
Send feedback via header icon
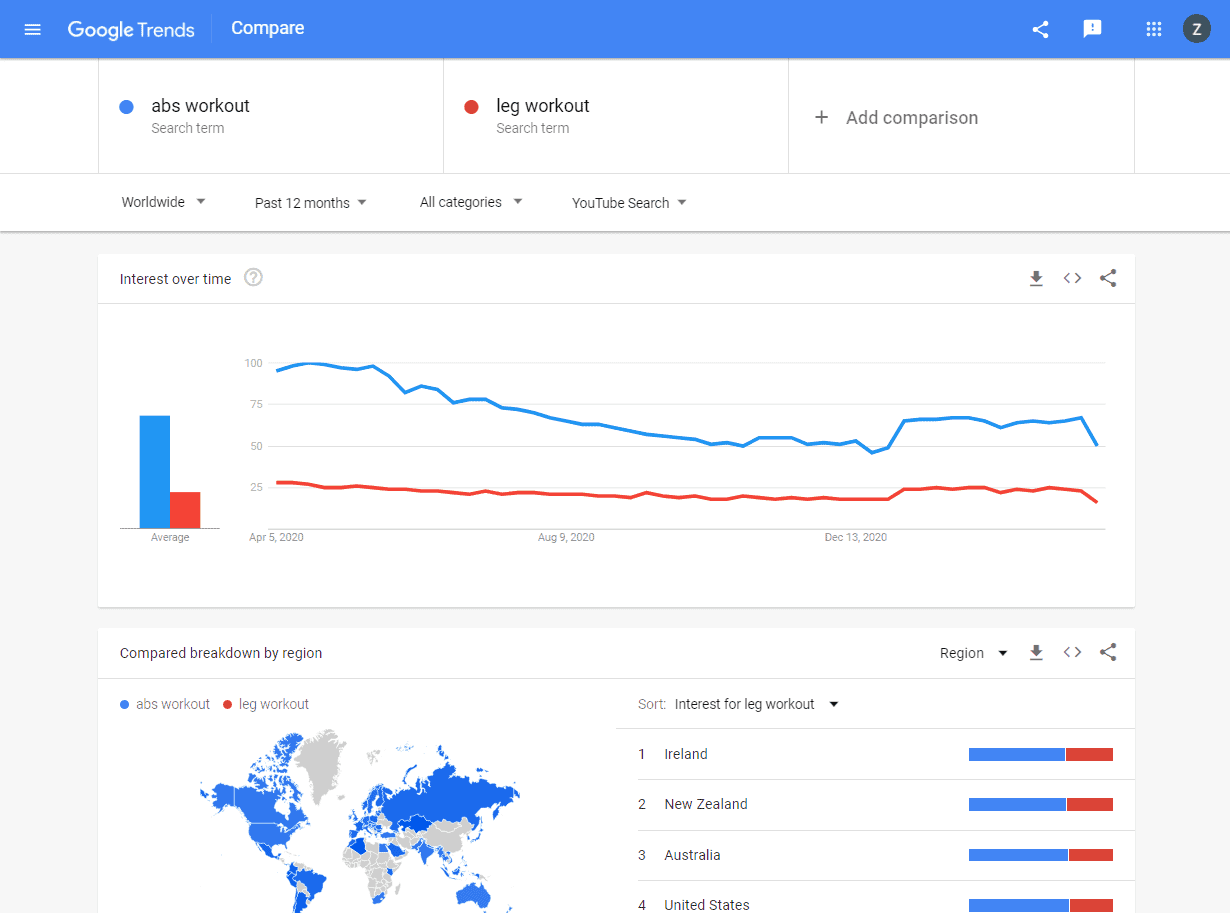[1092, 29]
